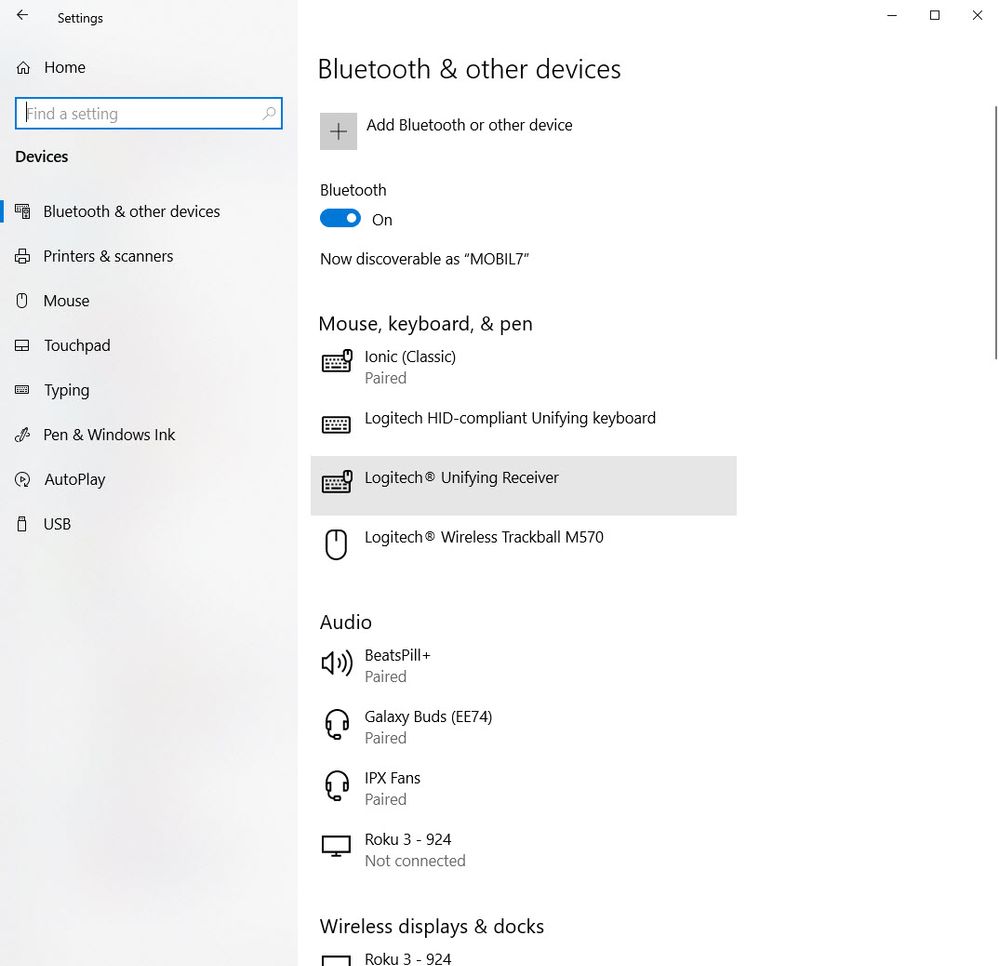Click the back arrow in Settings
Image resolution: width=999 pixels, height=966 pixels.
(22, 15)
